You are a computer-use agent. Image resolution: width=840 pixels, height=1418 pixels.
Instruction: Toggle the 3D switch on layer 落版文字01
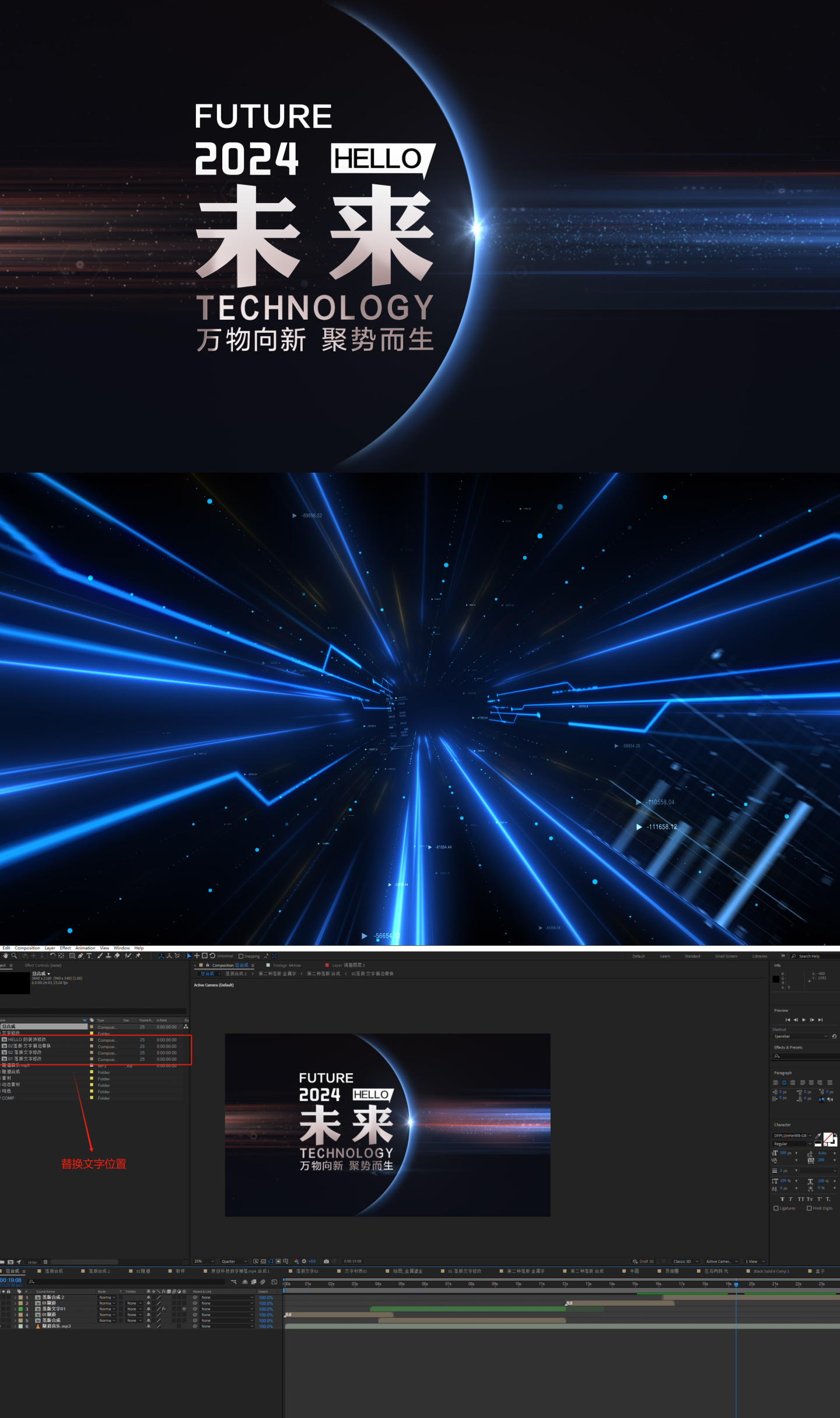pyautogui.click(x=184, y=1309)
